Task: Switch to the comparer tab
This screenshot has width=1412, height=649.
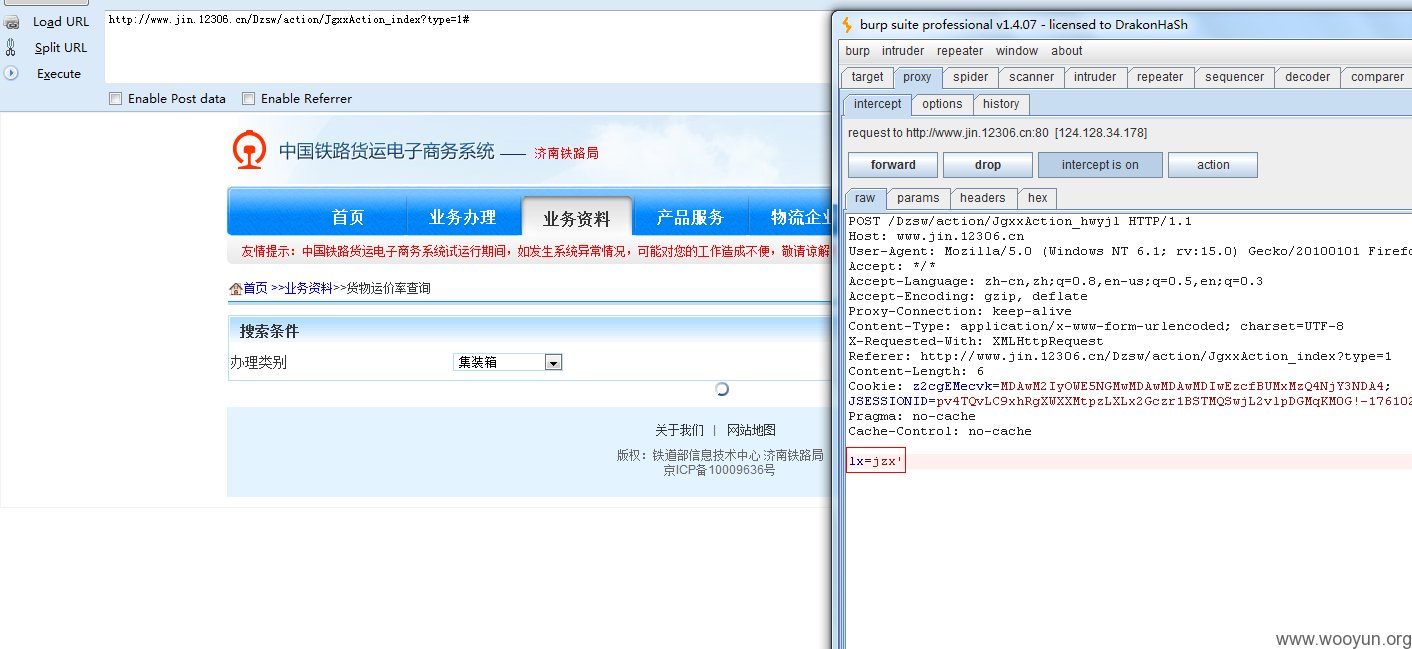Action: tap(1377, 77)
